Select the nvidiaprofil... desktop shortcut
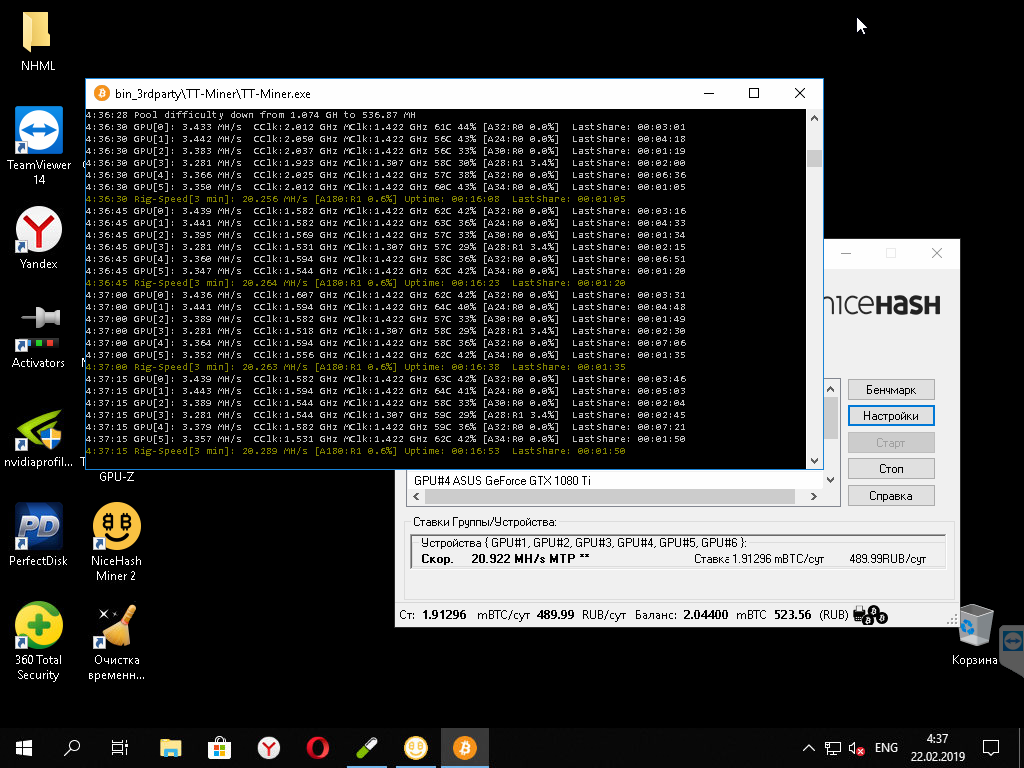The width and height of the screenshot is (1024, 768). coord(39,438)
